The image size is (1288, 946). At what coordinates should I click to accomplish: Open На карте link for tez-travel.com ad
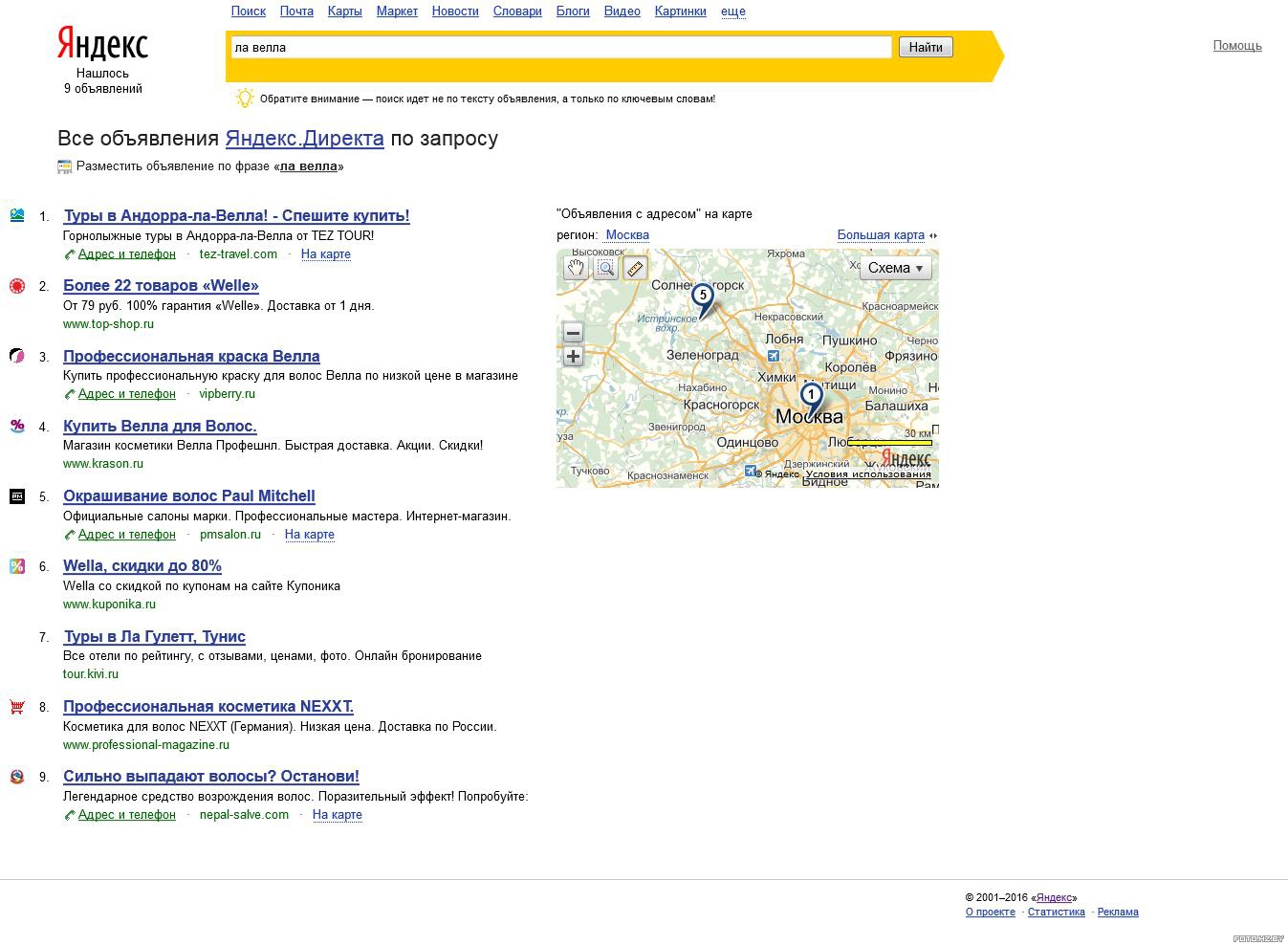[326, 254]
